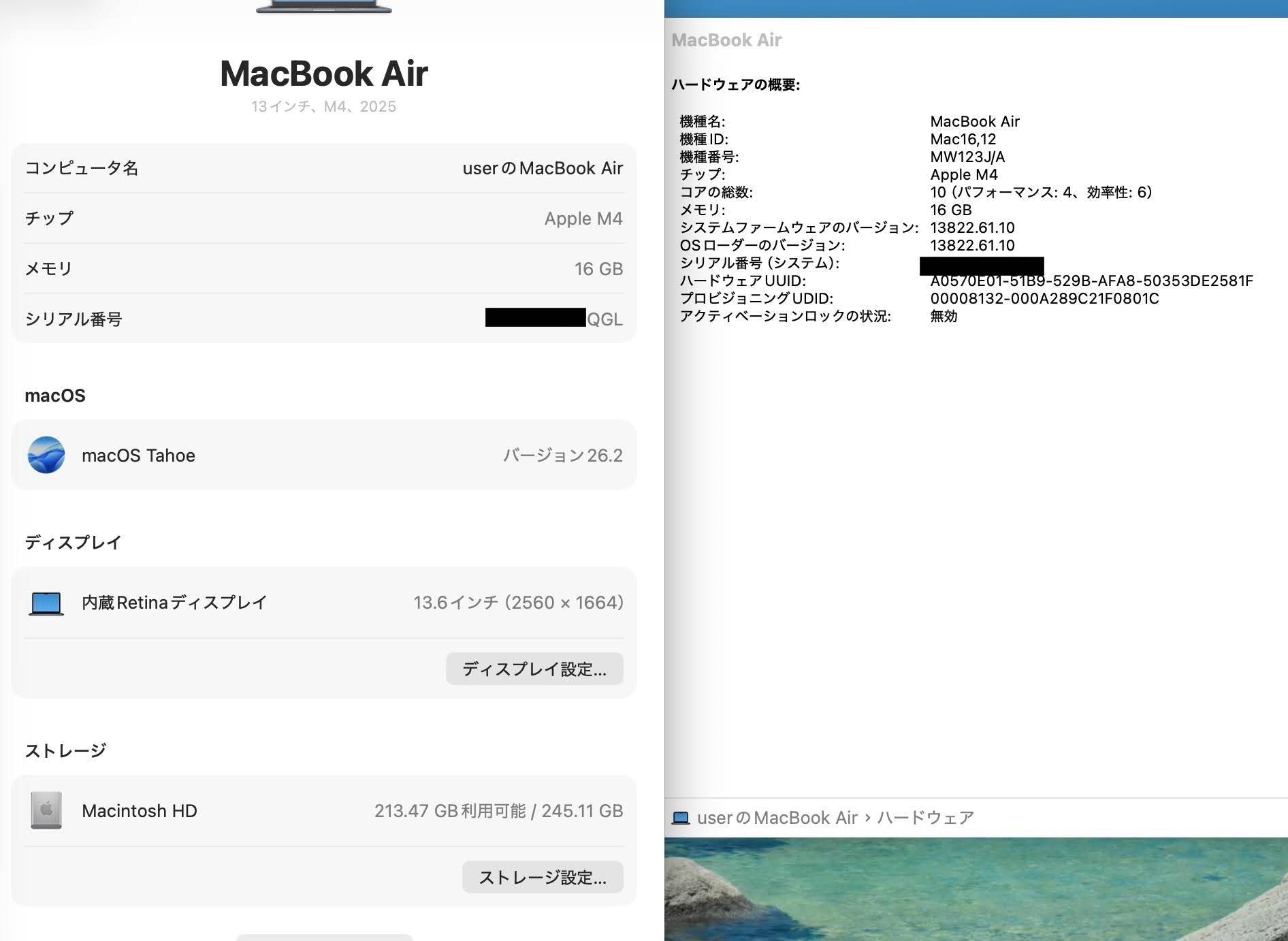The height and width of the screenshot is (941, 1288).
Task: Click the built-in Retina display laptop icon
Action: [x=46, y=603]
